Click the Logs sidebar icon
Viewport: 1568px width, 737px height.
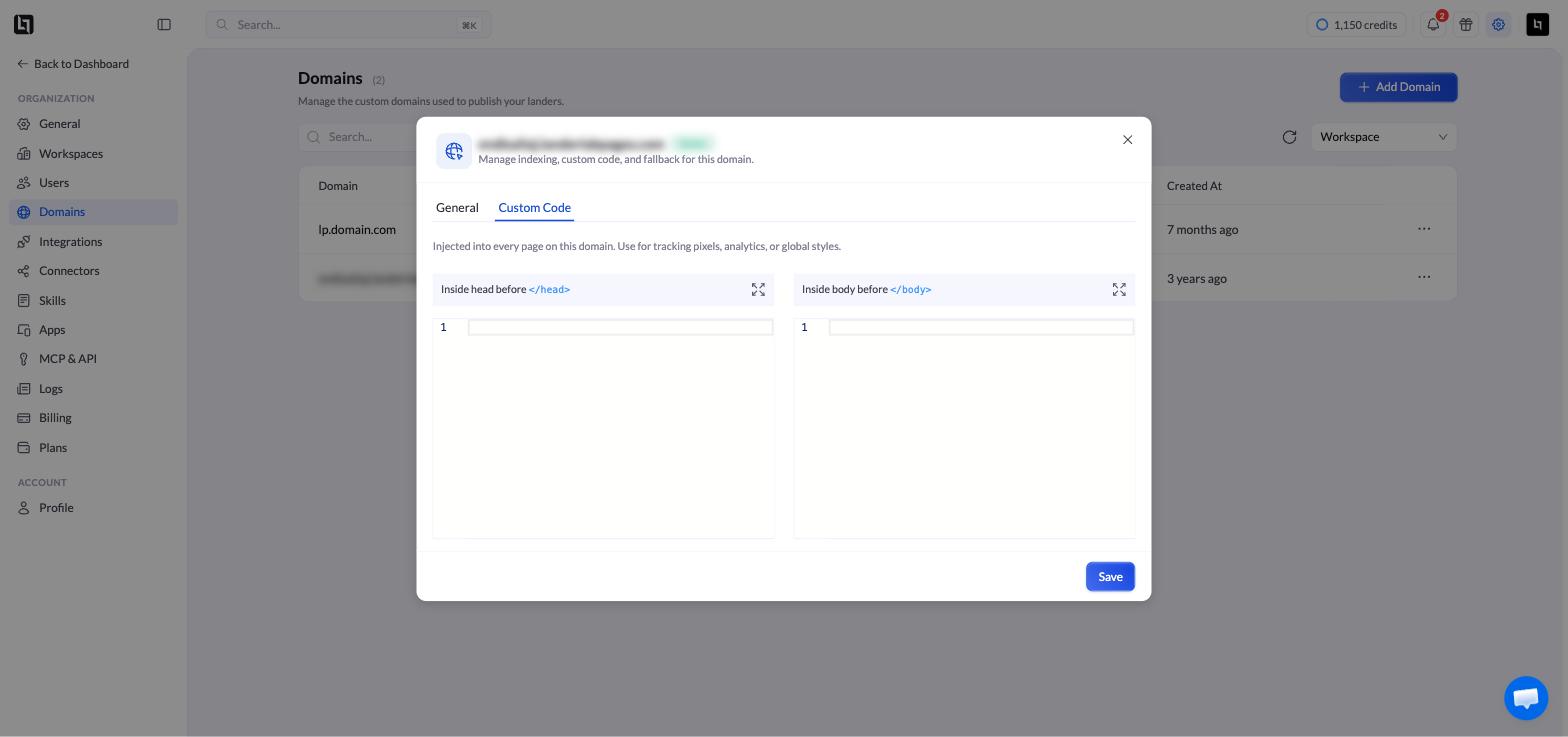click(x=24, y=389)
